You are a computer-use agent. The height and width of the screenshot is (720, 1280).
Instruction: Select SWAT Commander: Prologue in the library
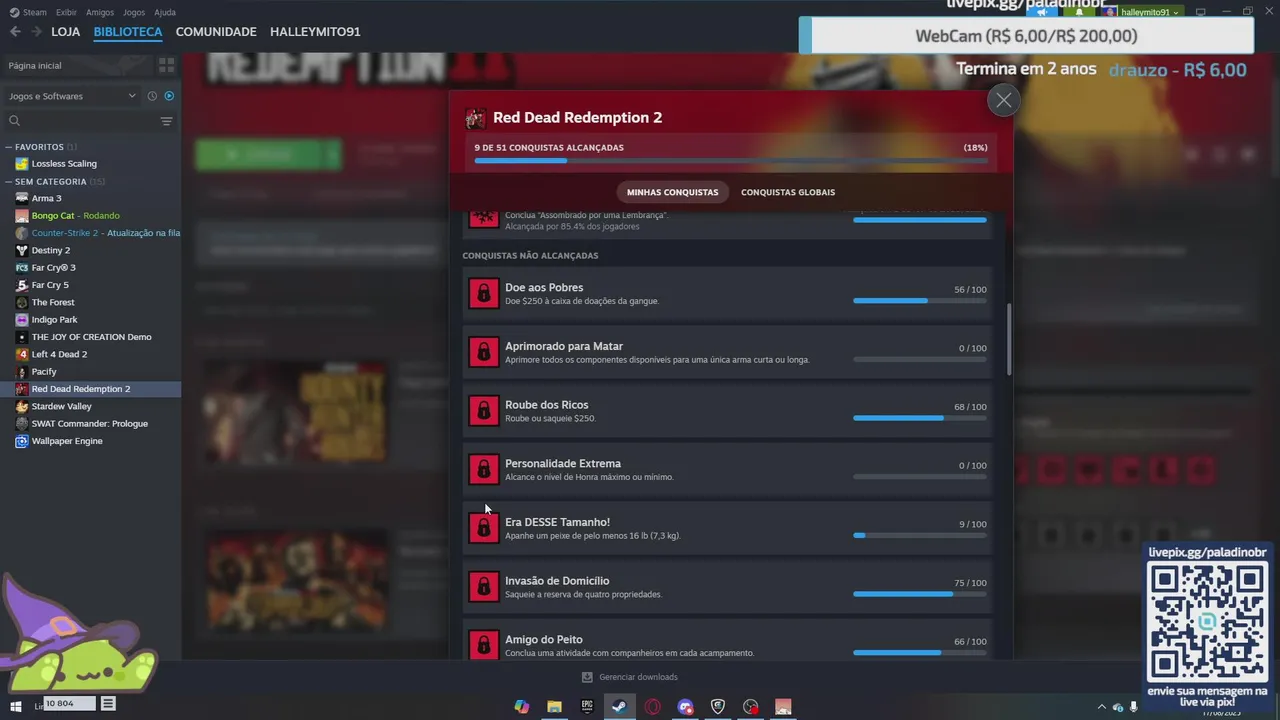[89, 424]
